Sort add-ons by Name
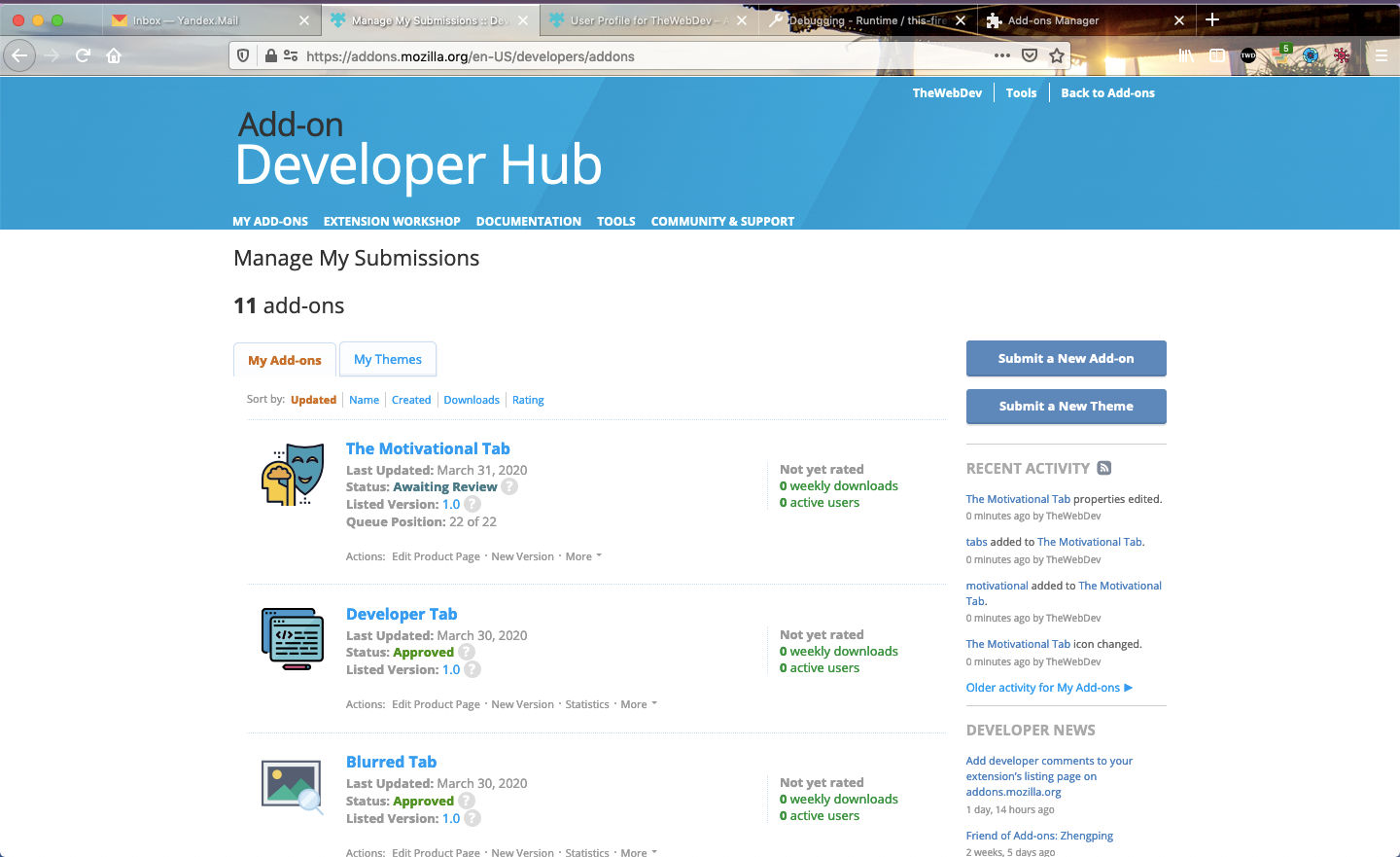1400x857 pixels. (365, 400)
